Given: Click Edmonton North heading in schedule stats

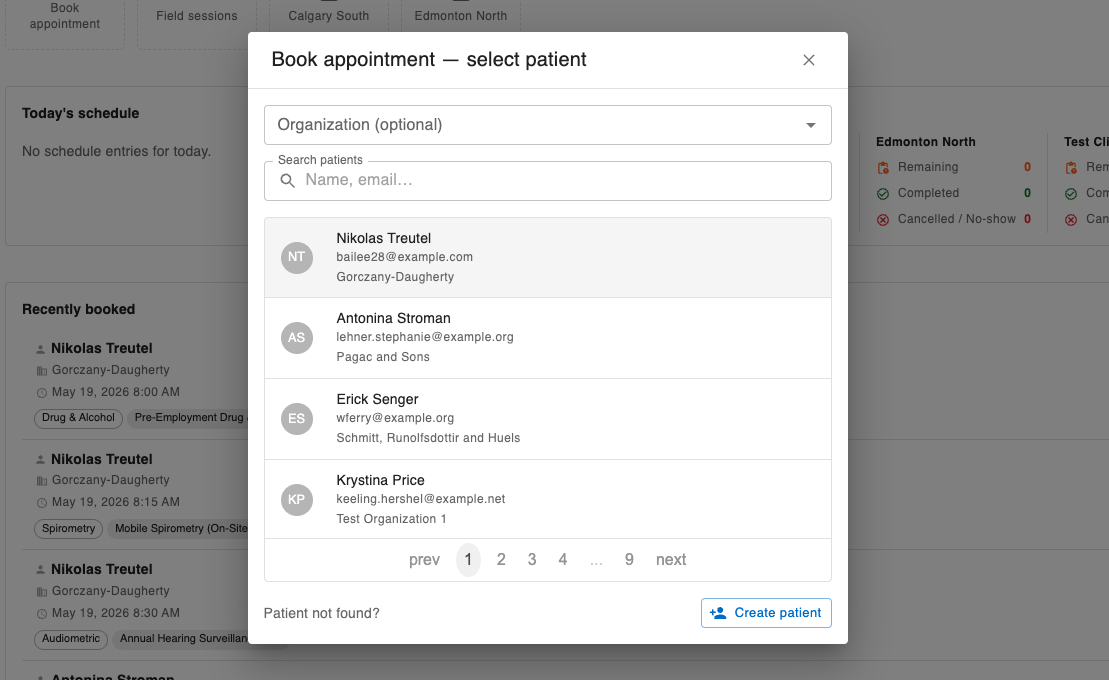Looking at the screenshot, I should pyautogui.click(x=925, y=142).
